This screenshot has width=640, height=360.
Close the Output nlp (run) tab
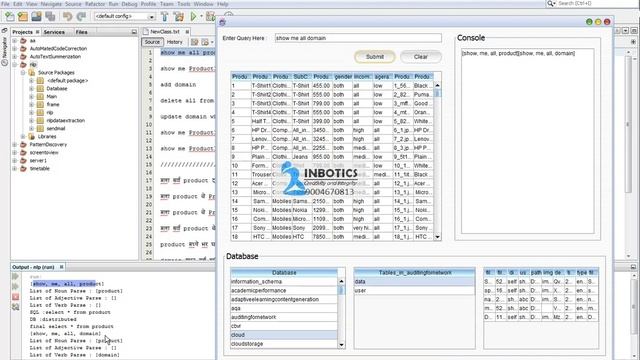pyautogui.click(x=62, y=267)
